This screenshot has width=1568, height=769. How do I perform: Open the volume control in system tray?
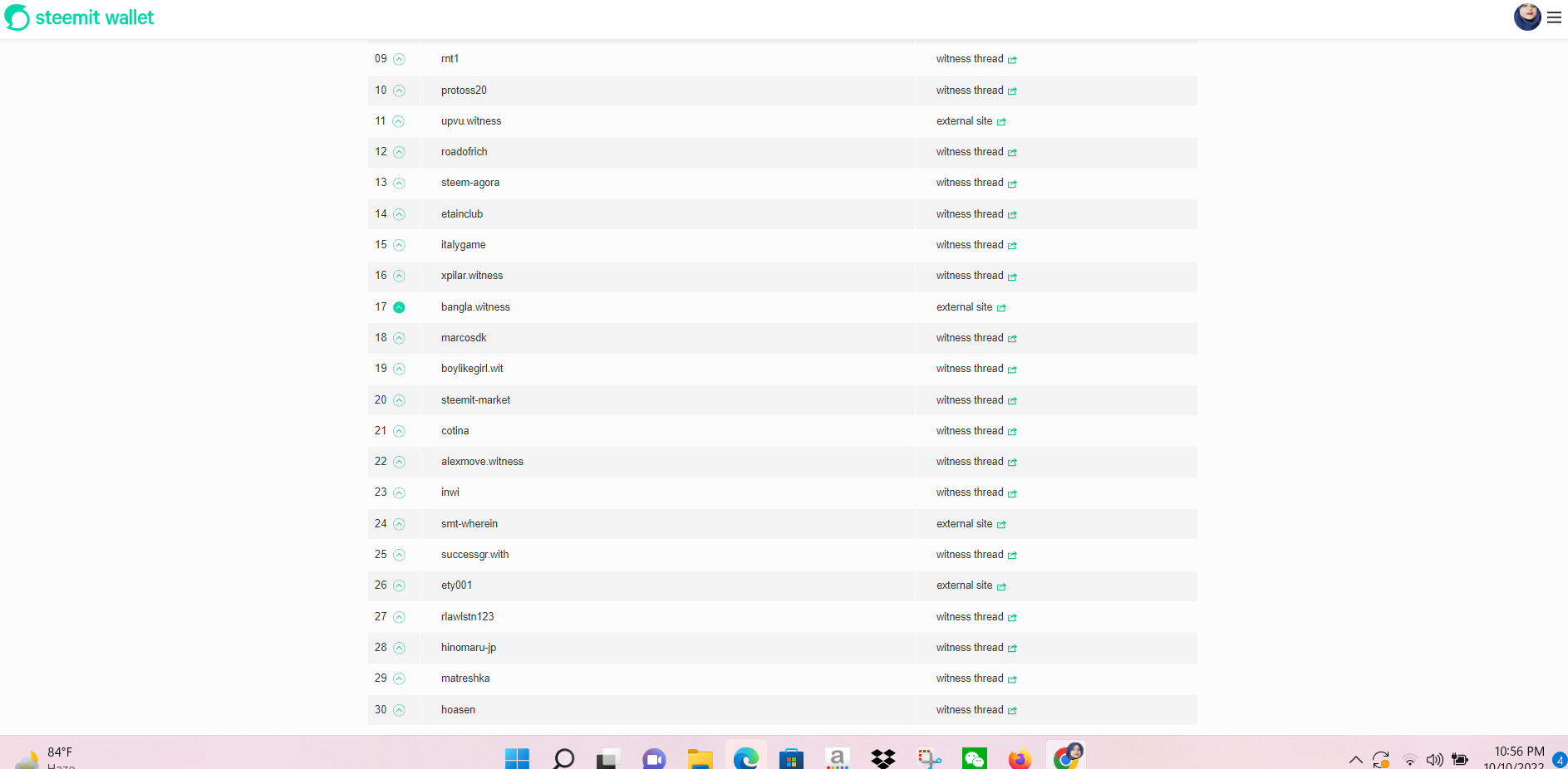pyautogui.click(x=1434, y=760)
